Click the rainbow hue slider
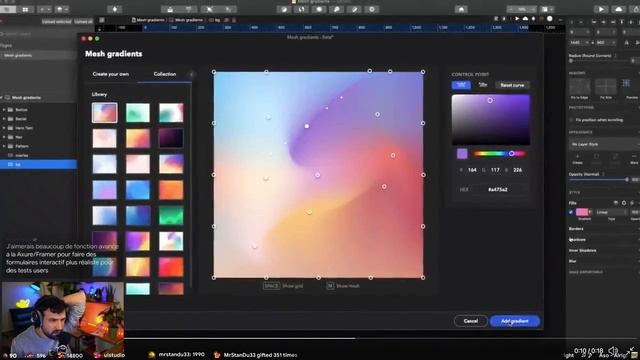 [499, 153]
